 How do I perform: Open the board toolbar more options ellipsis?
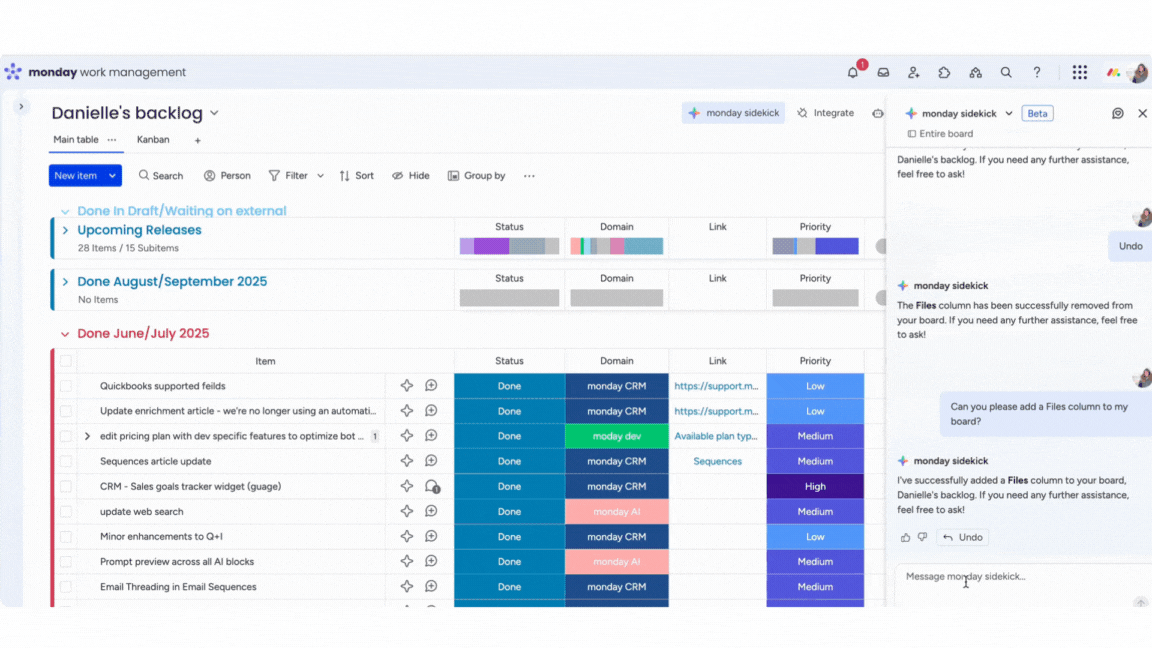point(529,176)
